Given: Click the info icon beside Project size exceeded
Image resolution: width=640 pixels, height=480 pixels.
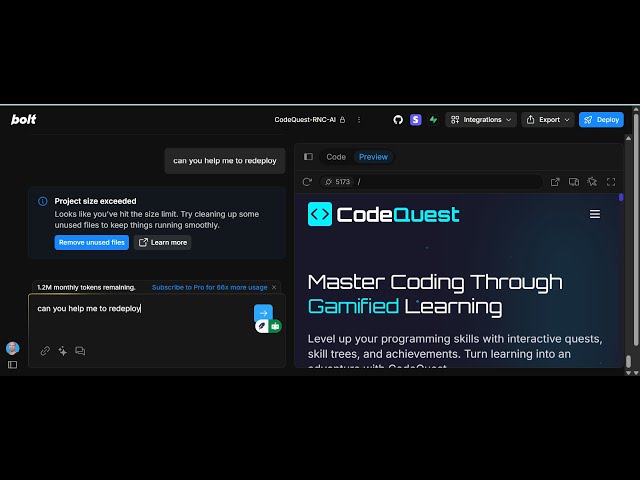Looking at the screenshot, I should click(x=42, y=201).
